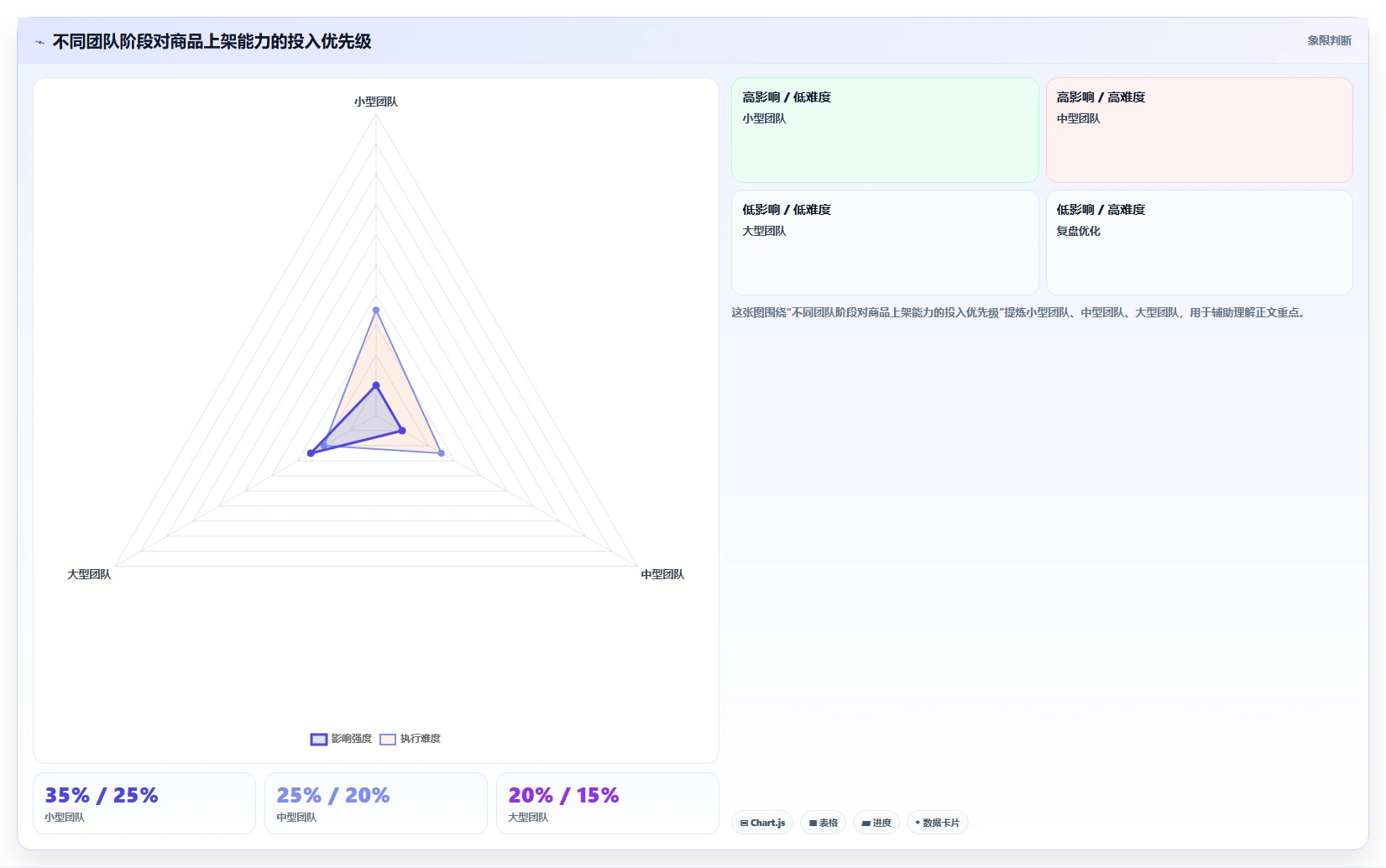
Task: Open the 低影响 / 高难度 quadrant card
Action: click(1199, 243)
